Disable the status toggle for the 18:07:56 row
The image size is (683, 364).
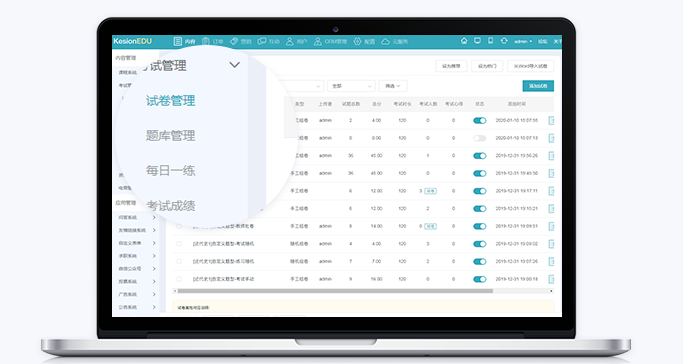480,121
